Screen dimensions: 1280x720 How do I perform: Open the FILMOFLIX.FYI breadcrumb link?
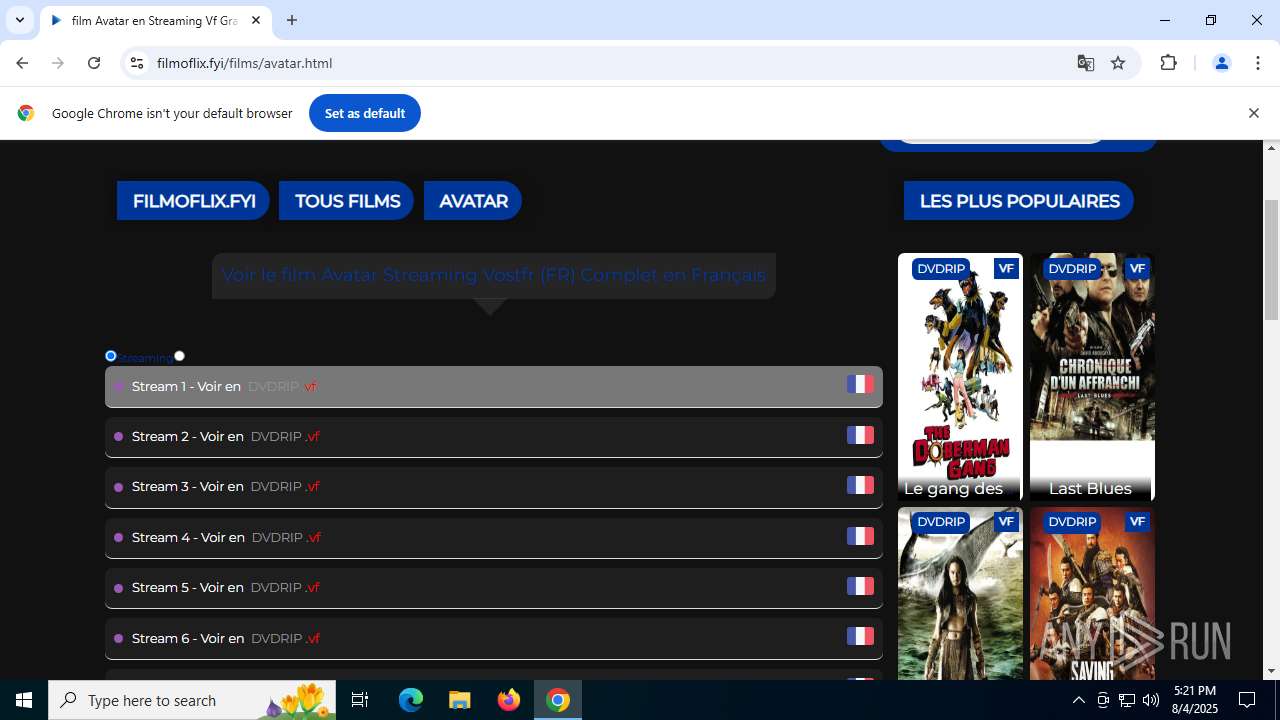click(x=194, y=201)
